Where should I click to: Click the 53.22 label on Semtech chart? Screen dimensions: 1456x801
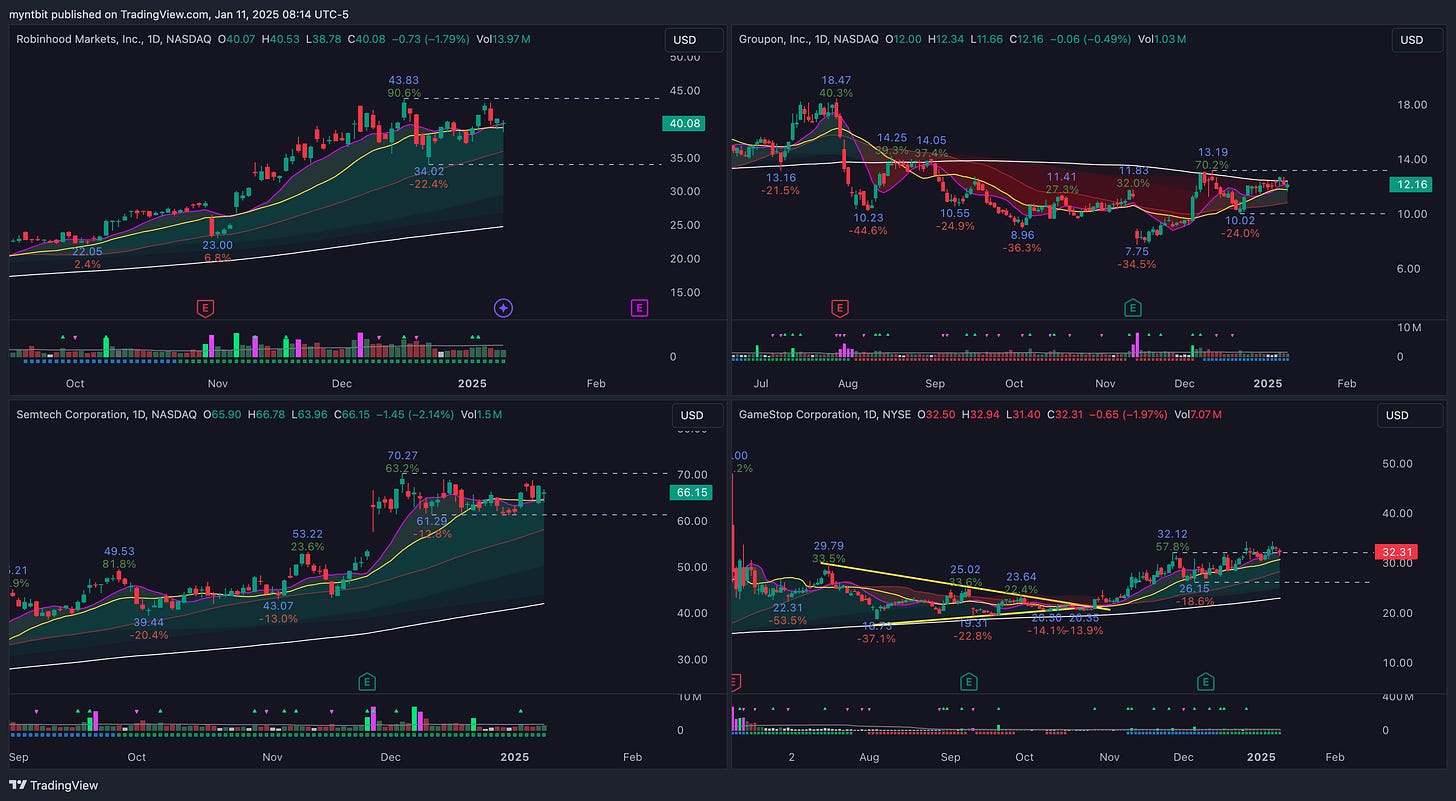[308, 534]
